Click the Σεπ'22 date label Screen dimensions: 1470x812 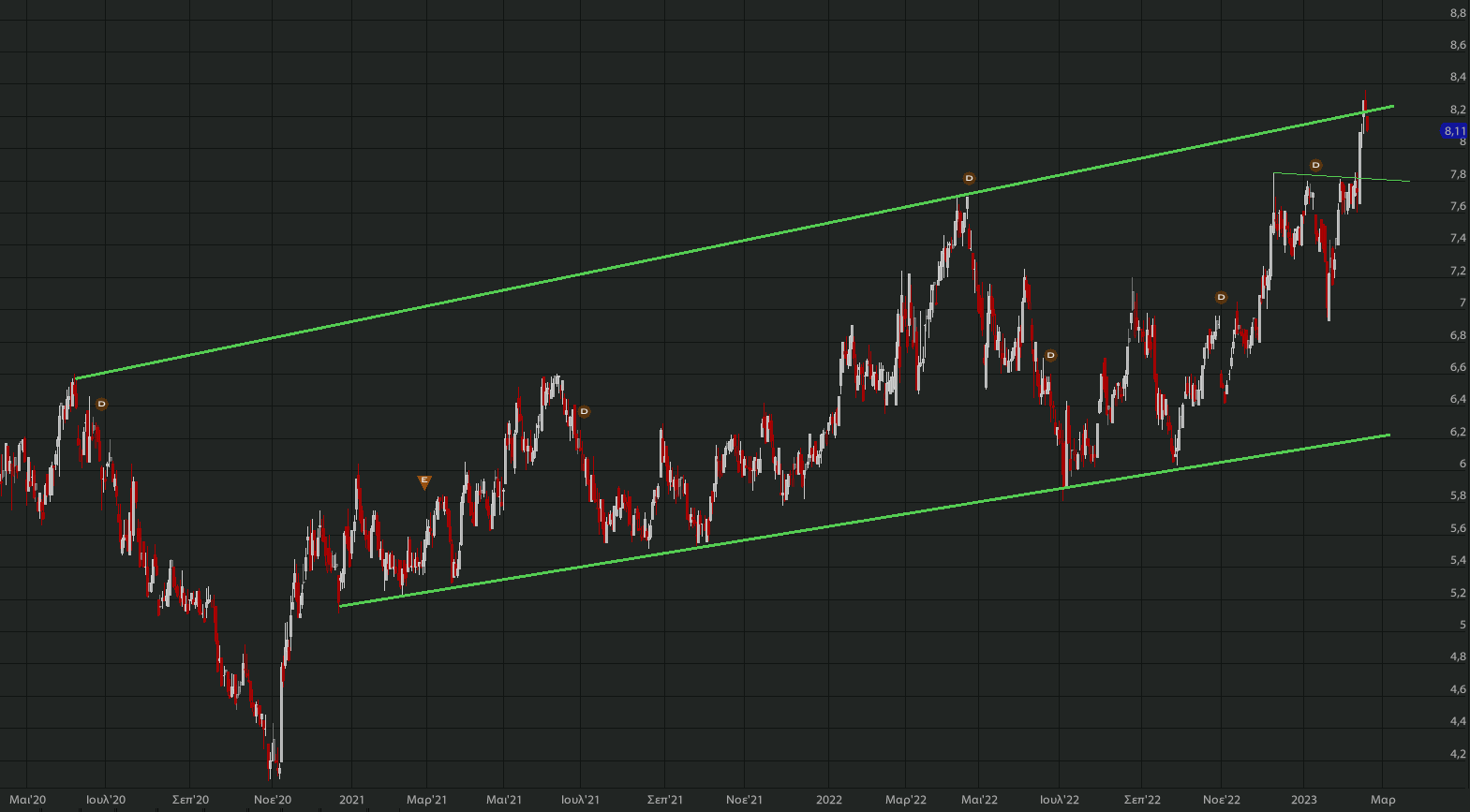point(1142,800)
